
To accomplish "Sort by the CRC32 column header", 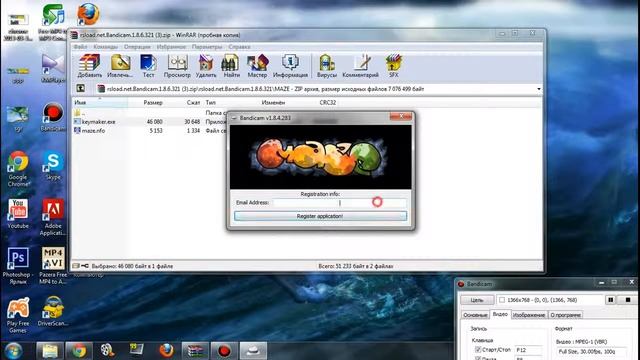I will point(328,102).
